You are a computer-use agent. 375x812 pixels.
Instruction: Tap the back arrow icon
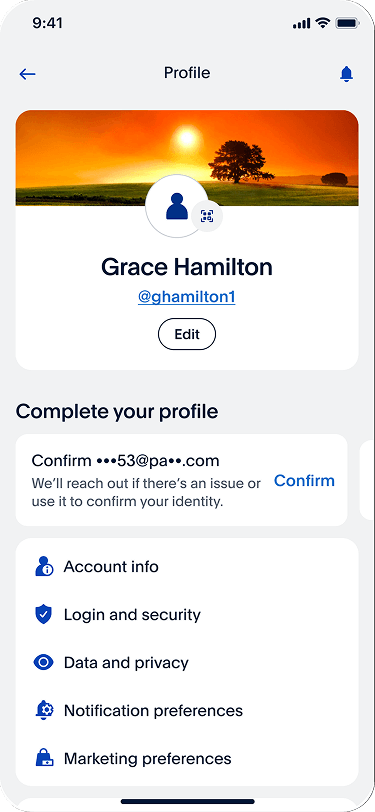coord(27,74)
